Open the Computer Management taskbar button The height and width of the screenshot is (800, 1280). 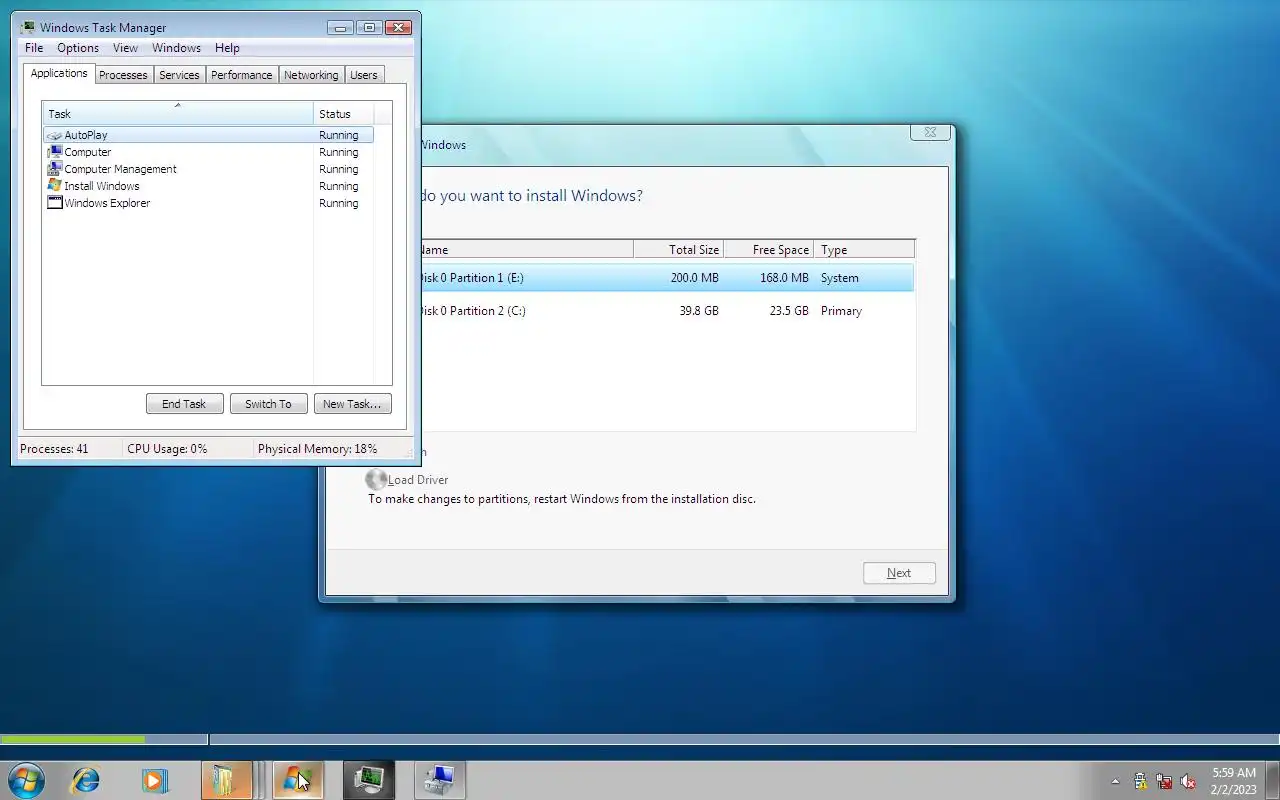coord(439,780)
